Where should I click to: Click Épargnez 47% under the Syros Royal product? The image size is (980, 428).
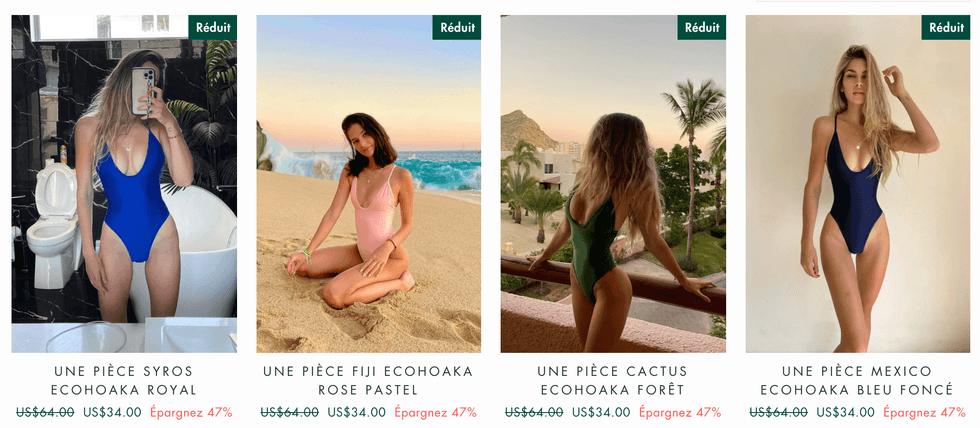tap(191, 412)
